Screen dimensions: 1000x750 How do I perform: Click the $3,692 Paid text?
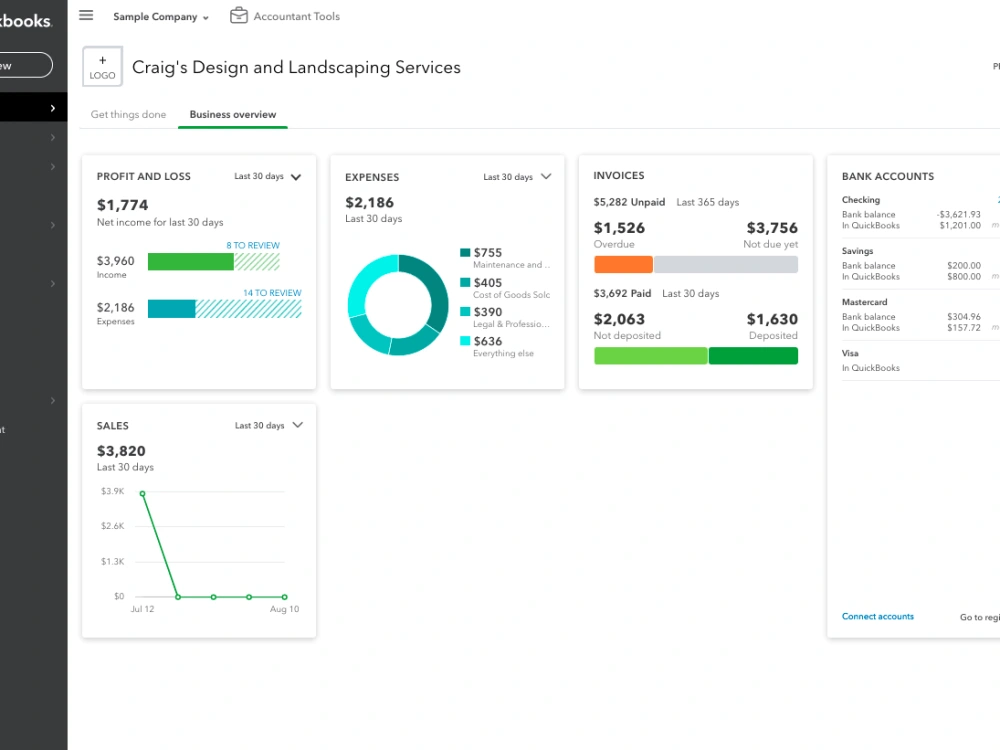(x=622, y=293)
